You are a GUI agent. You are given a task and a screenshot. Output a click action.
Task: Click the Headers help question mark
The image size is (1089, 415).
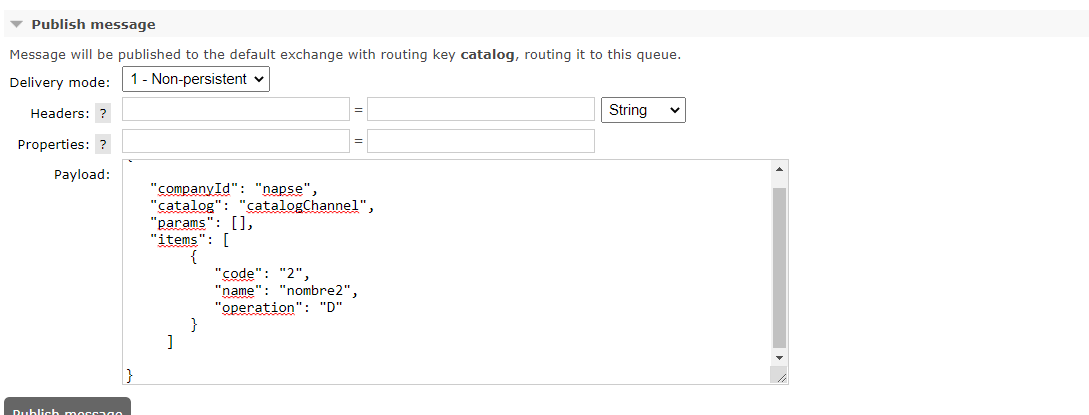coord(102,114)
